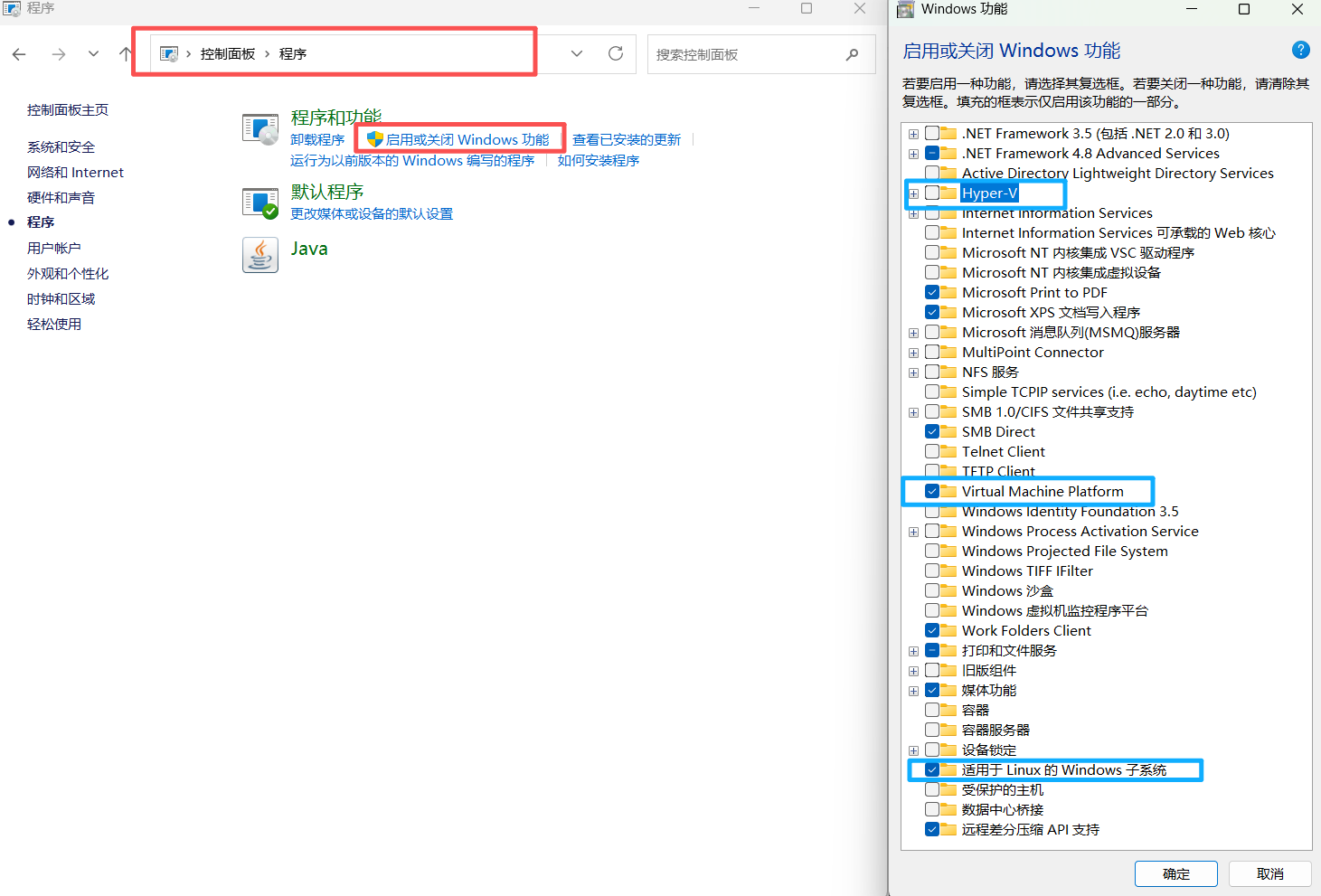
Task: Expand the .NET Framework 3.5 tree node
Action: tap(913, 134)
